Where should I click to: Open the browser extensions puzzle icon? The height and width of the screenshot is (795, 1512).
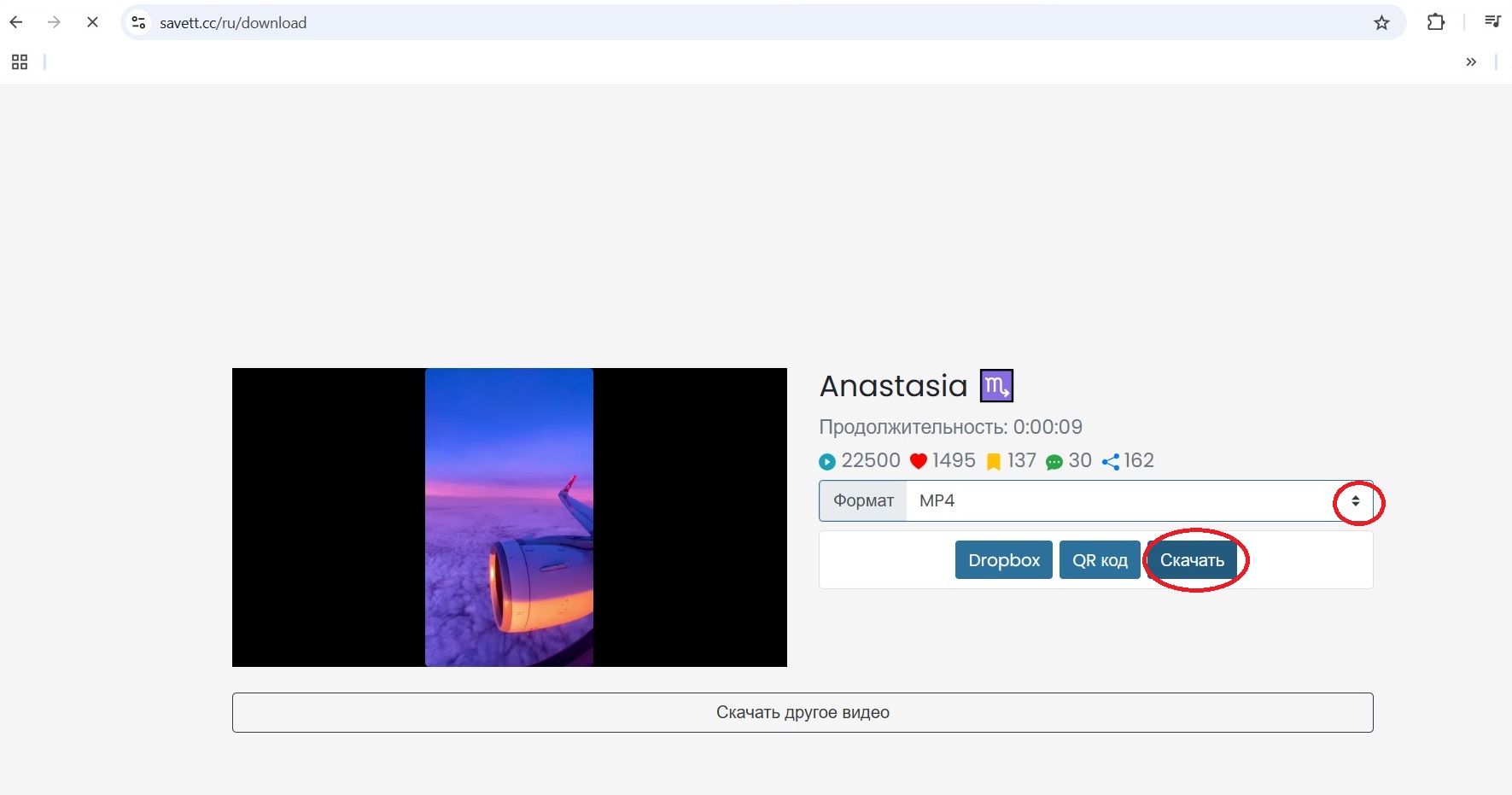coord(1436,23)
